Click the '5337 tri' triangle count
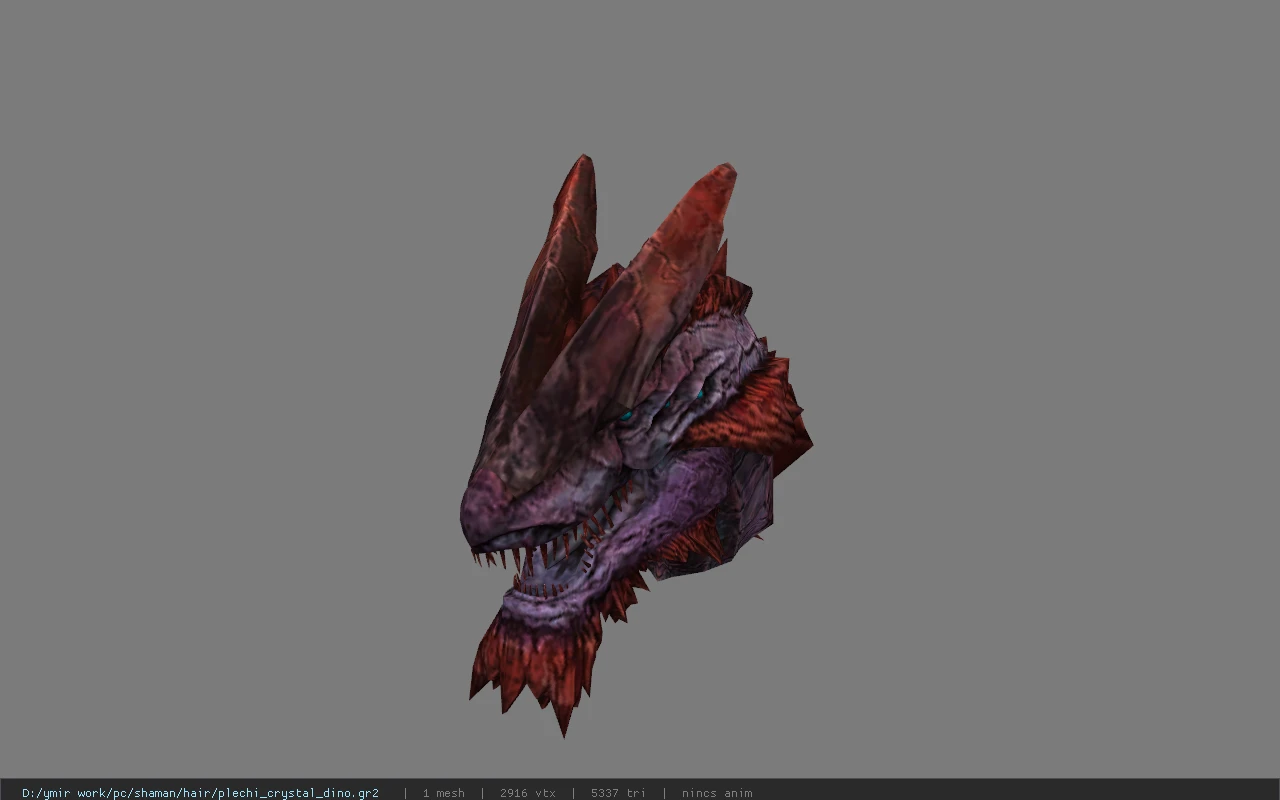 (x=618, y=793)
